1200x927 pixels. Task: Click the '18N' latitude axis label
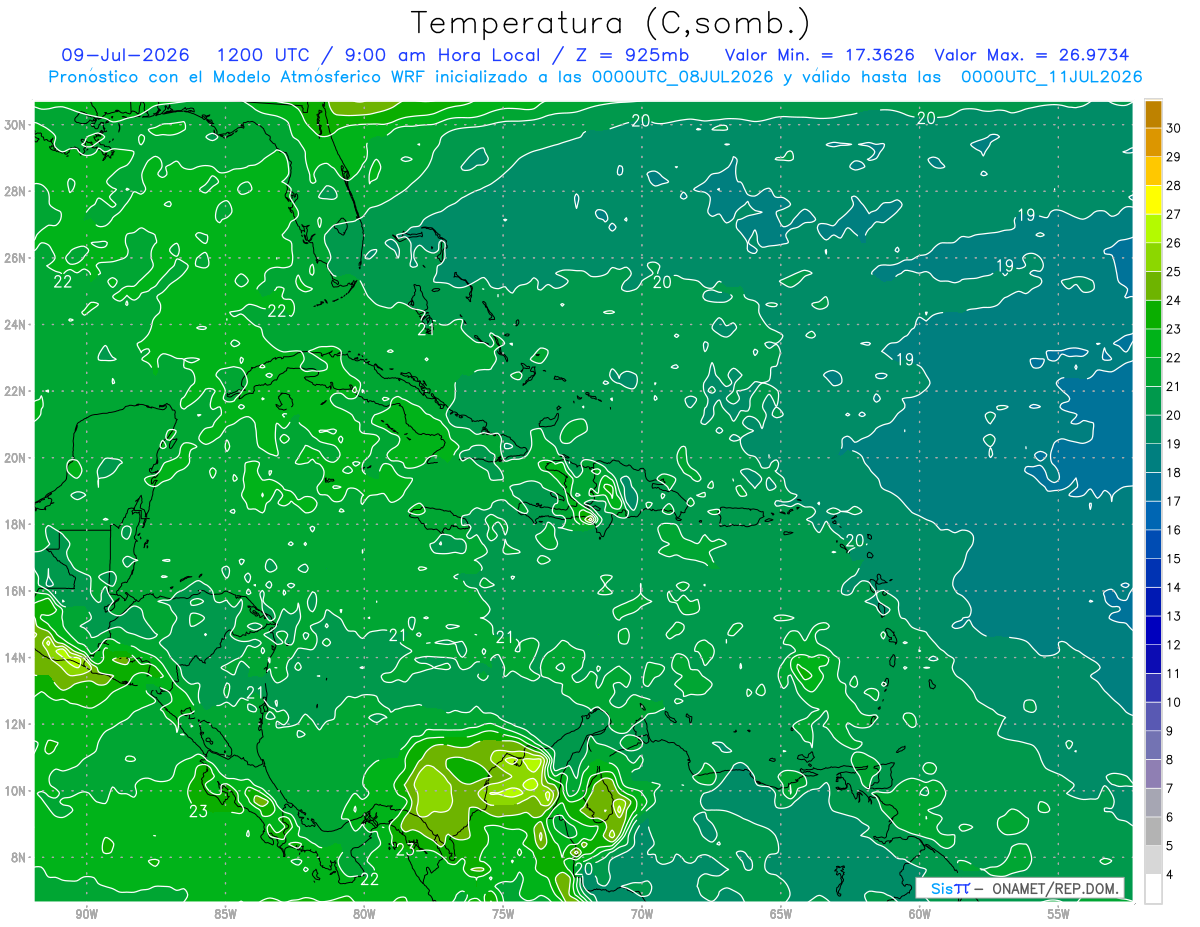click(15, 524)
